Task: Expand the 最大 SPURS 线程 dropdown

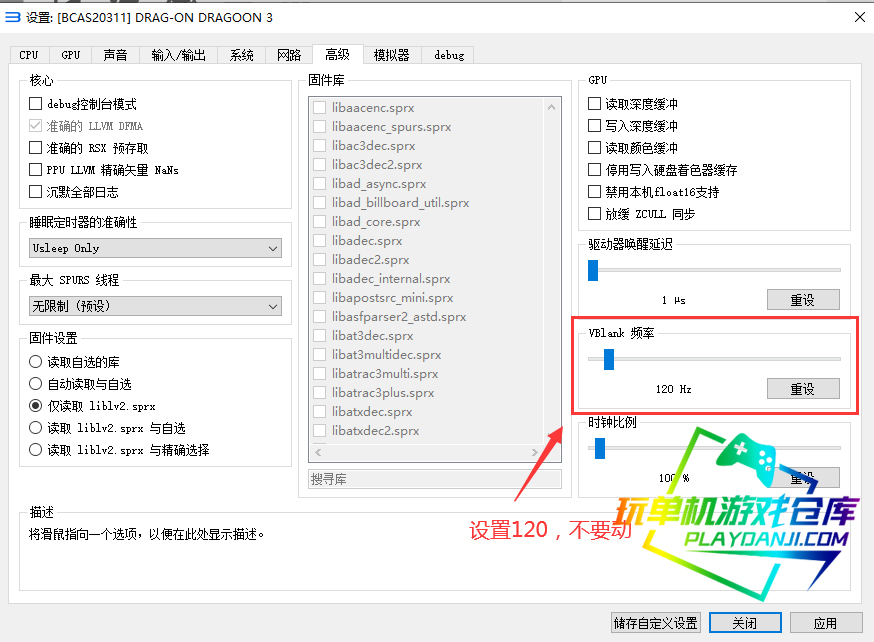Action: (x=155, y=306)
